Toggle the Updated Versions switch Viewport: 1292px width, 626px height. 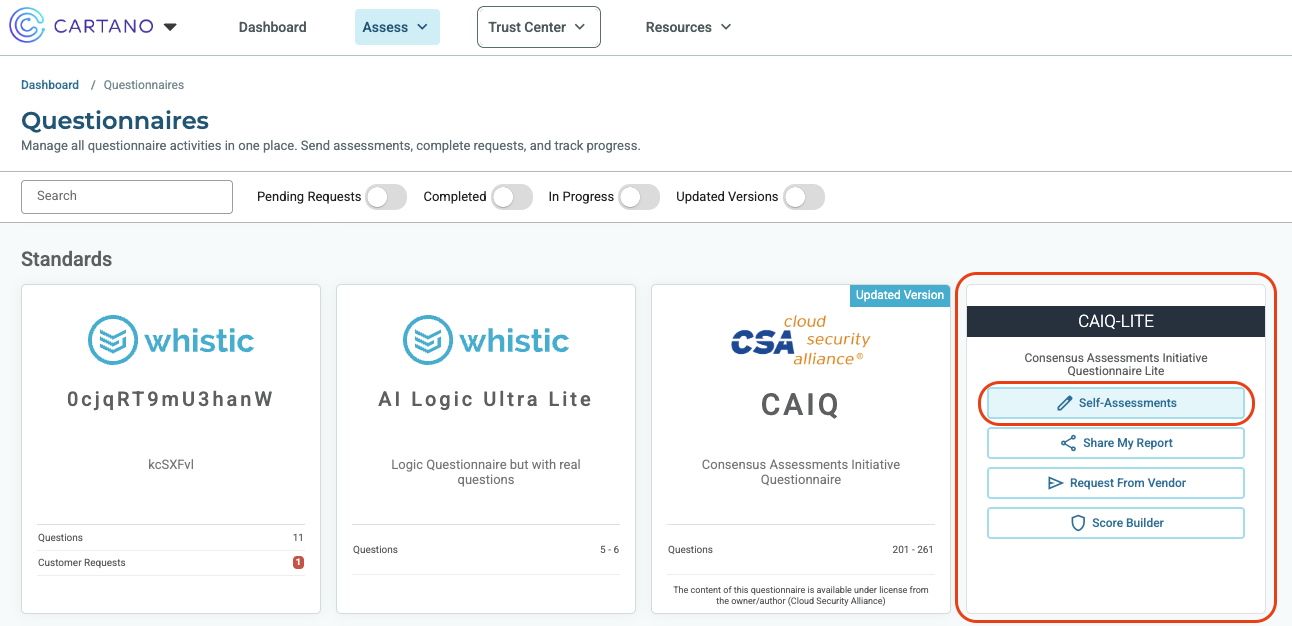[804, 197]
